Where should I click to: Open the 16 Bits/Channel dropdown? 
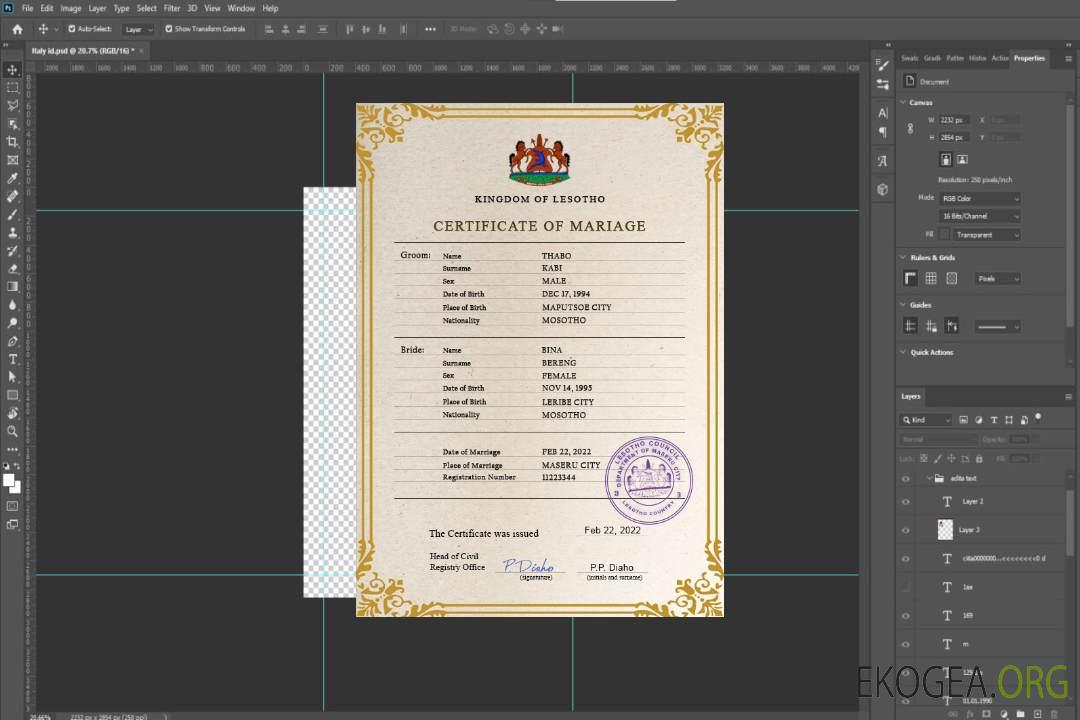click(x=980, y=216)
